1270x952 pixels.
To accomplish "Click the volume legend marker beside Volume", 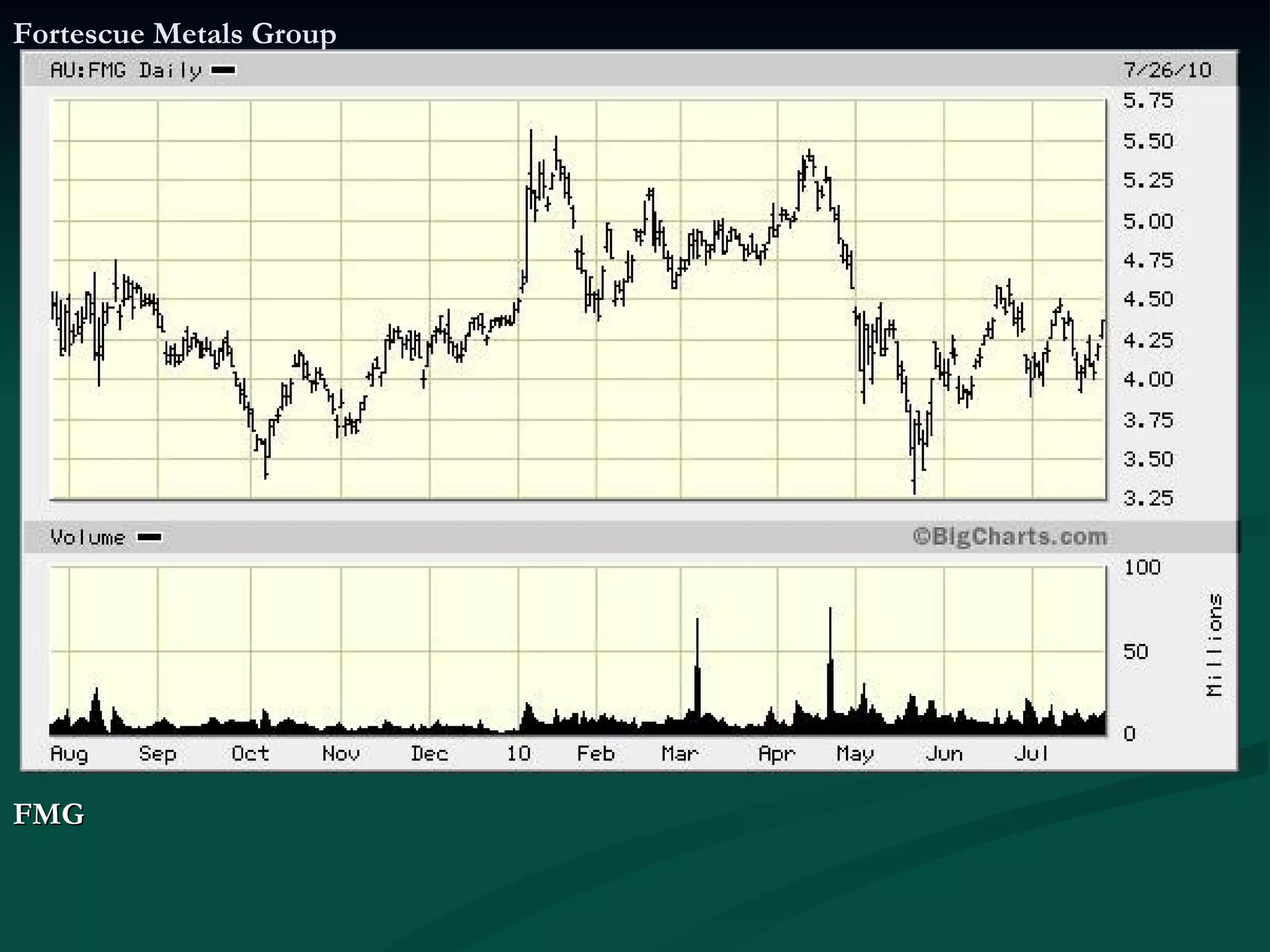I will click(x=149, y=537).
